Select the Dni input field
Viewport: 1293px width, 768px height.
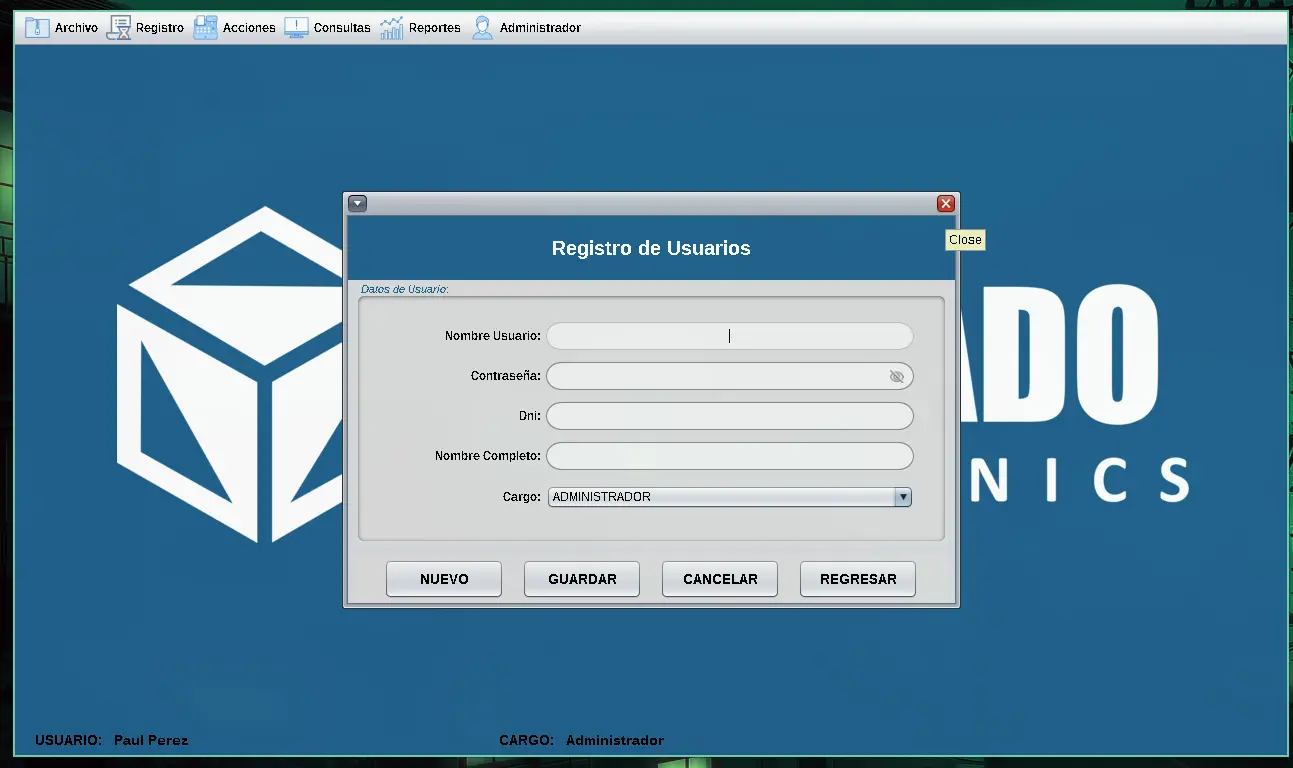730,416
